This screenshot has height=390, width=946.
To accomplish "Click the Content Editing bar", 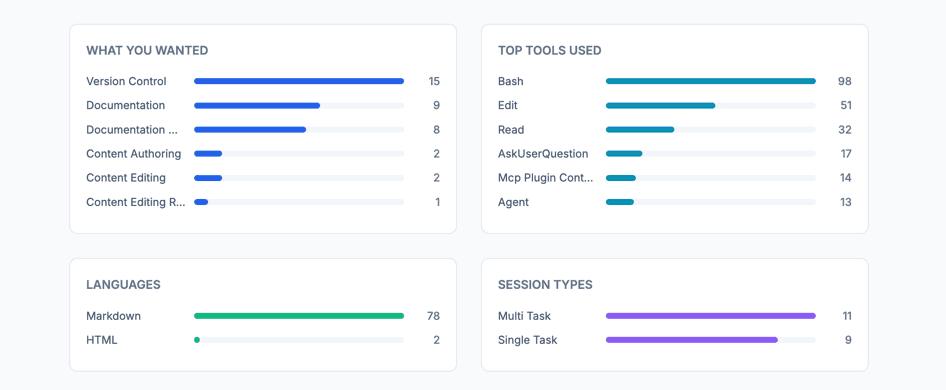I will point(299,177).
